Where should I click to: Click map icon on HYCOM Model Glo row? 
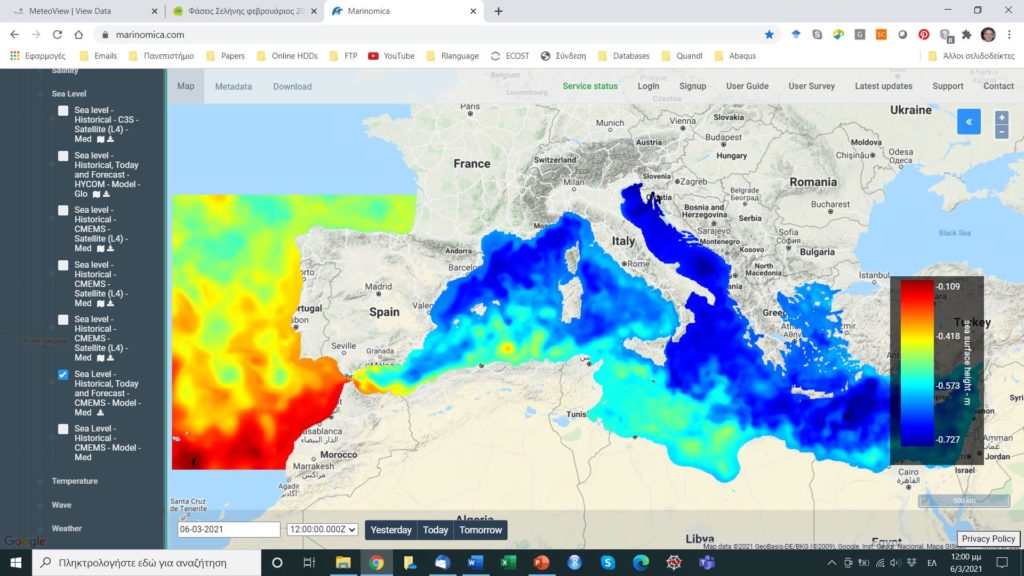tap(96, 194)
